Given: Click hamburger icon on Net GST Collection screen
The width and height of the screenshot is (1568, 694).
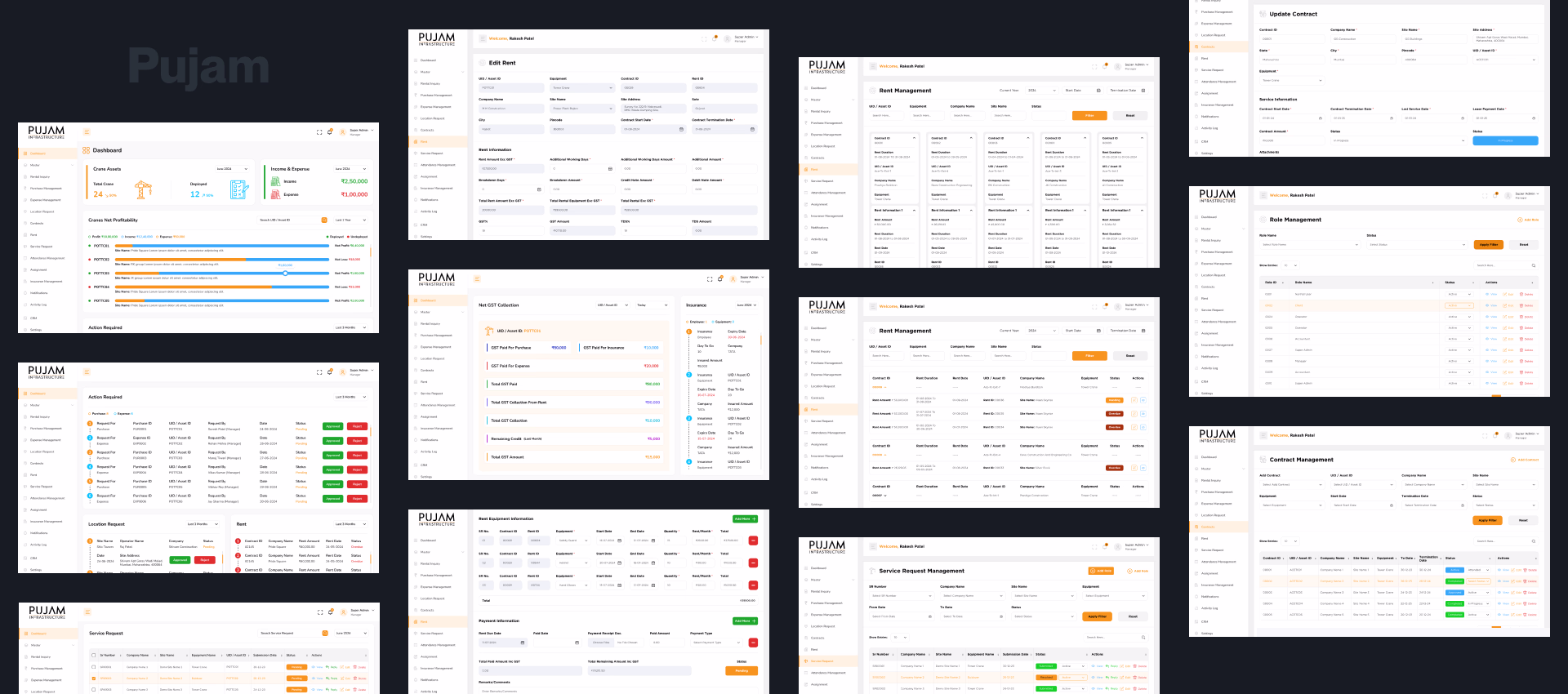Looking at the screenshot, I should [x=476, y=278].
